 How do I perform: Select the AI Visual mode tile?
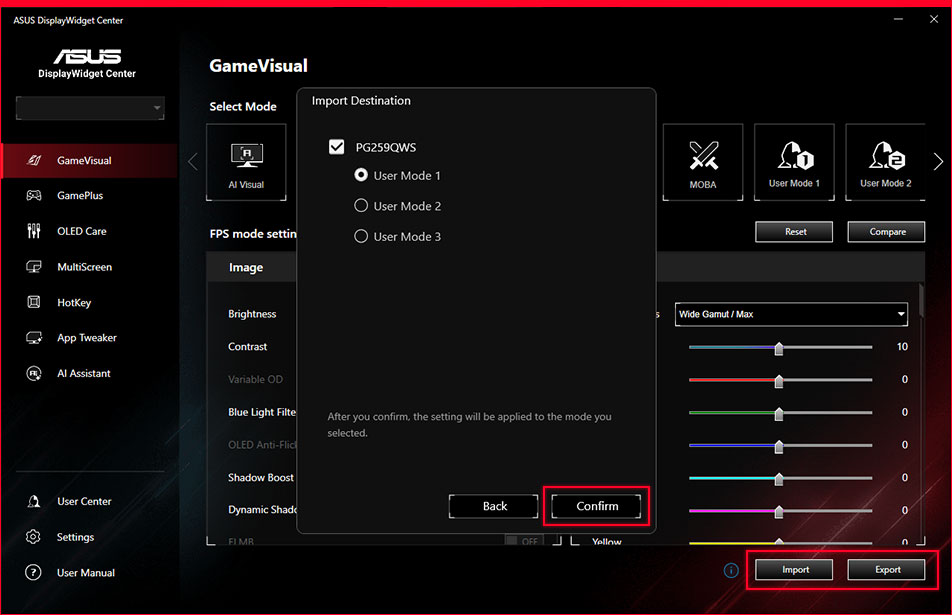[x=246, y=162]
